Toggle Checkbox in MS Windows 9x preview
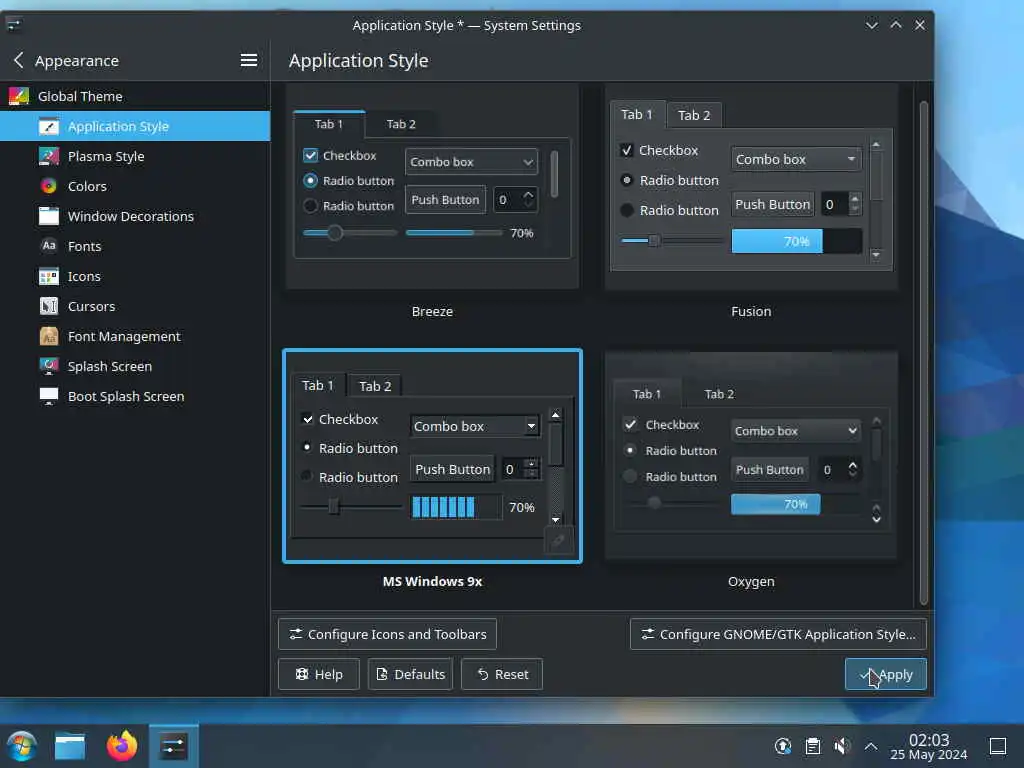1024x768 pixels. (x=308, y=419)
